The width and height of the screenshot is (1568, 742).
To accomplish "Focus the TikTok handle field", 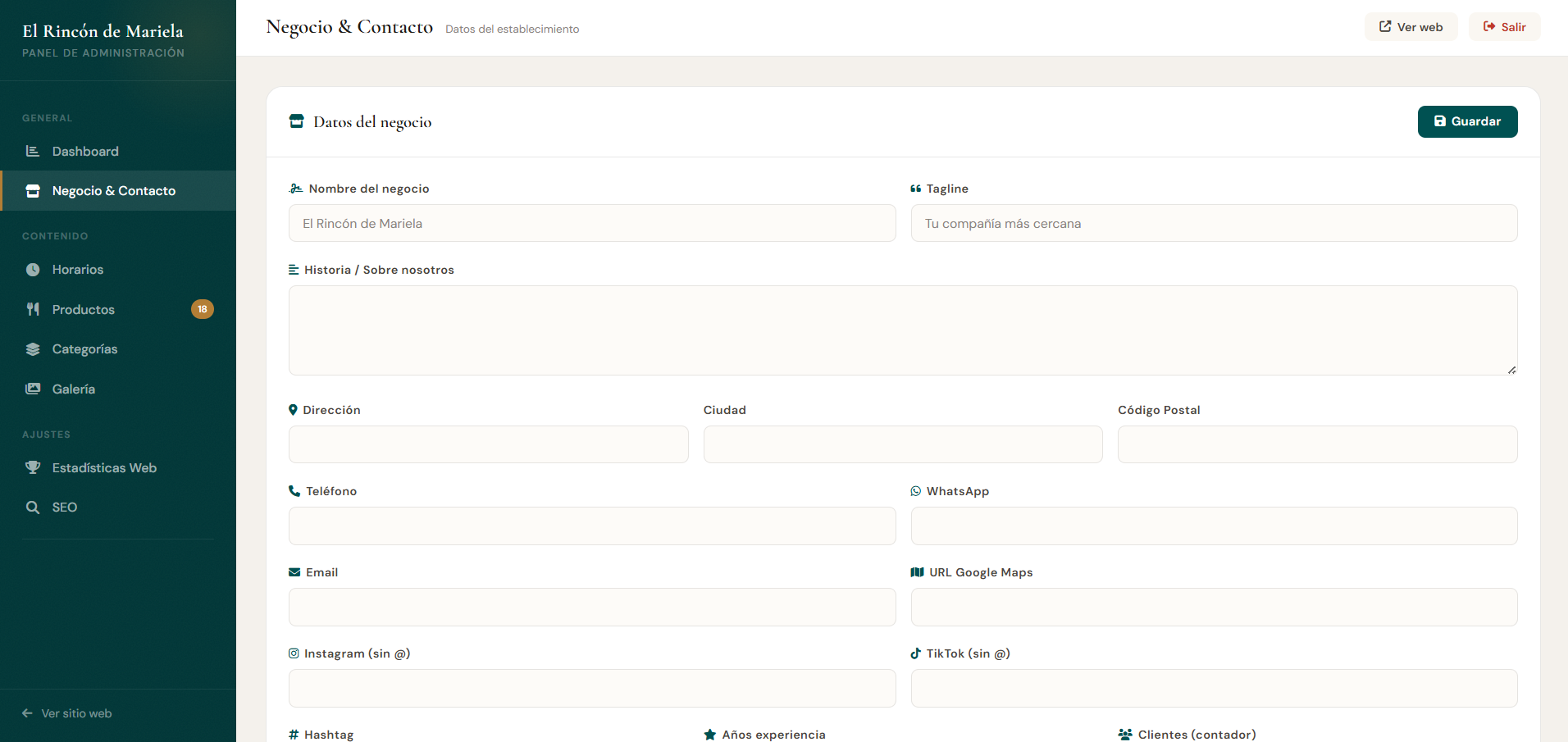I will pos(1214,688).
